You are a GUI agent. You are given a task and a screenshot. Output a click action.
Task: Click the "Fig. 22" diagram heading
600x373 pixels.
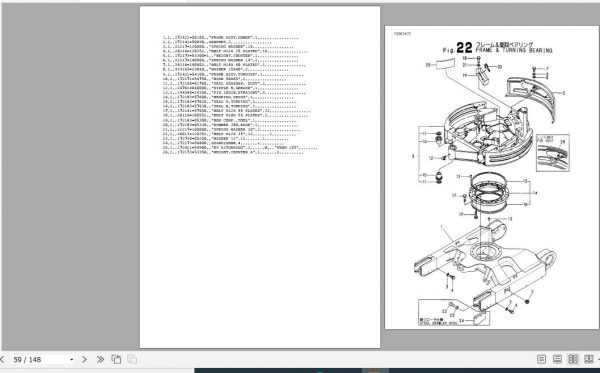457,48
